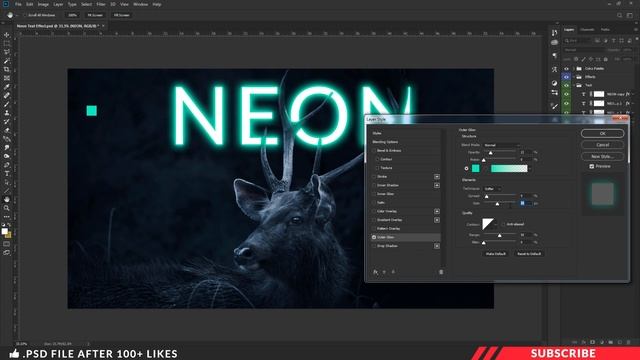Switch to the Paths tab

click(x=605, y=29)
